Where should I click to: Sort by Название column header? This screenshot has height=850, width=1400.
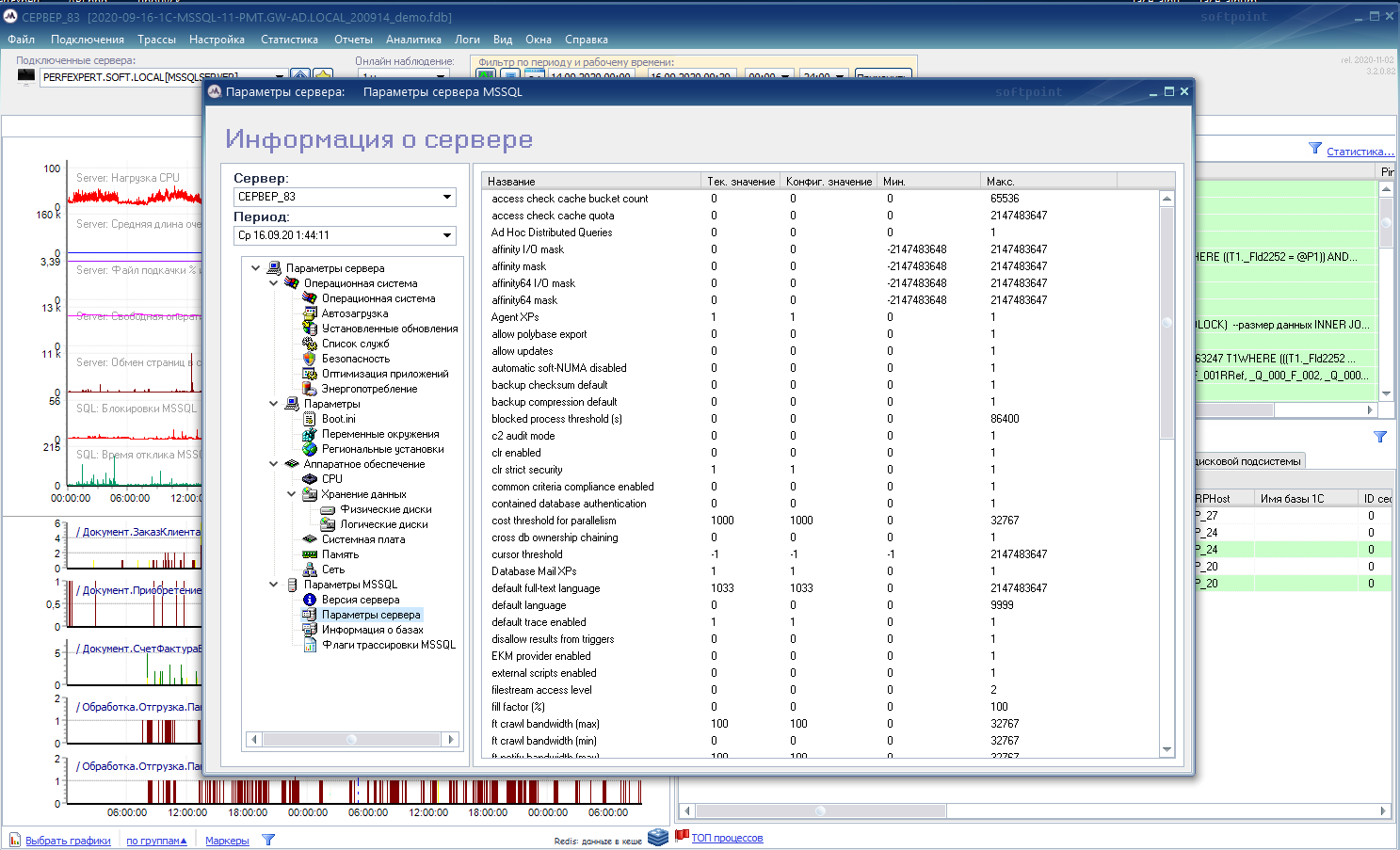pos(592,181)
